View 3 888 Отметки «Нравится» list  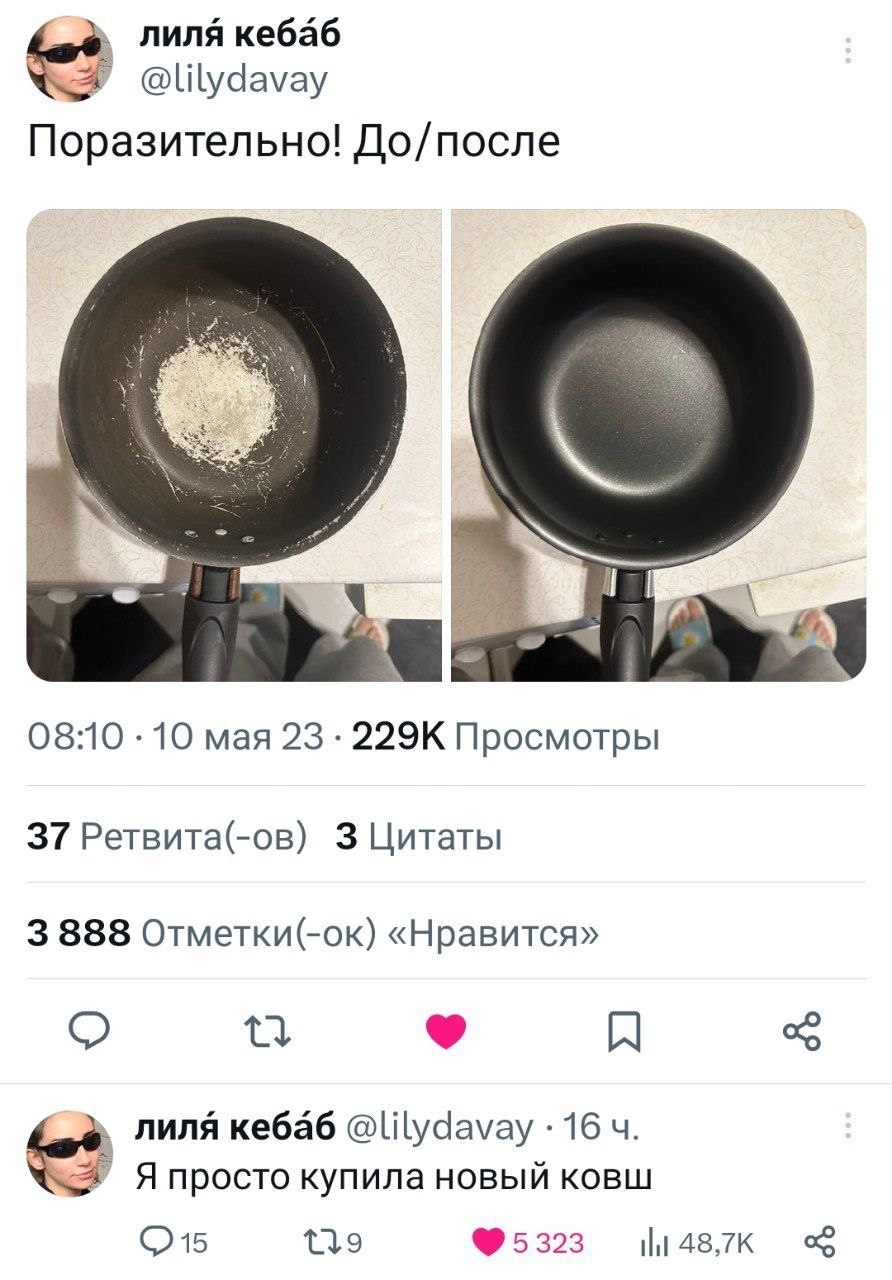314,932
